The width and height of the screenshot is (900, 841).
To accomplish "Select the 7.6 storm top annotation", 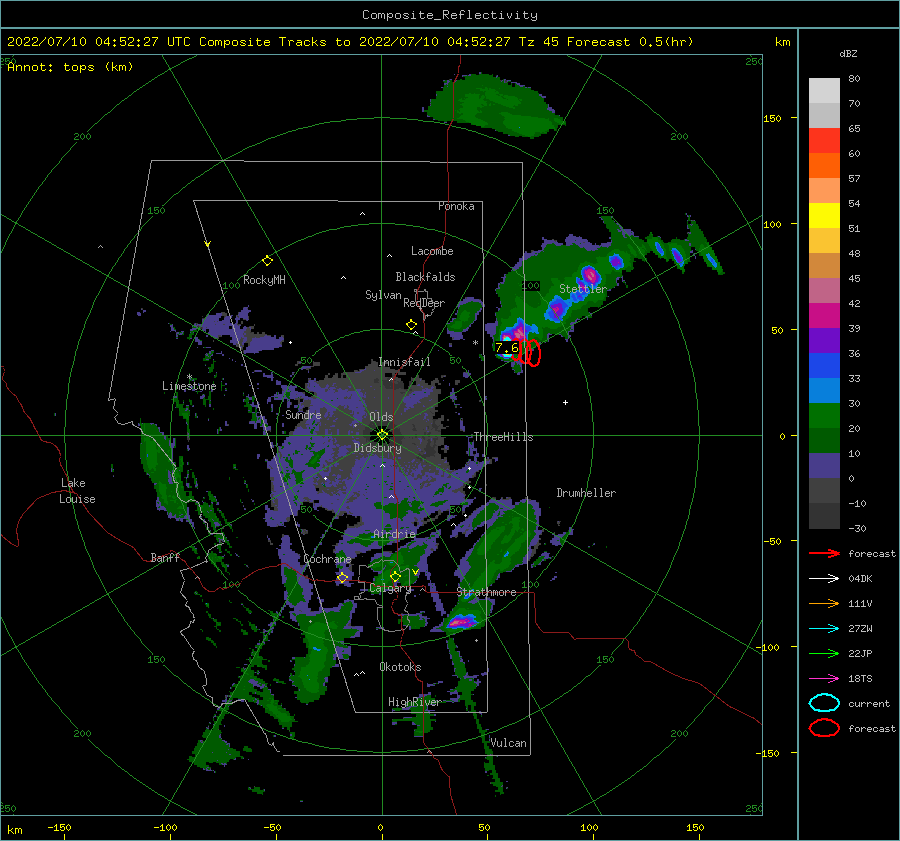I will (x=507, y=347).
